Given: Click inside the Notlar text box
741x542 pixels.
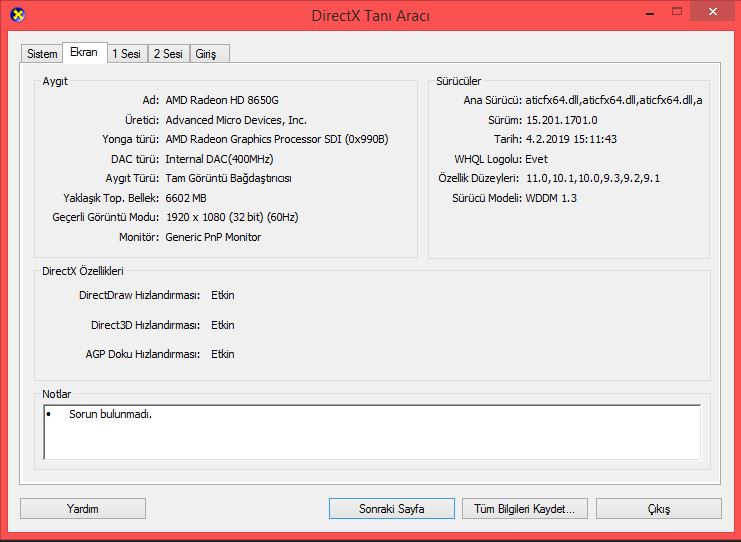Looking at the screenshot, I should pyautogui.click(x=372, y=432).
